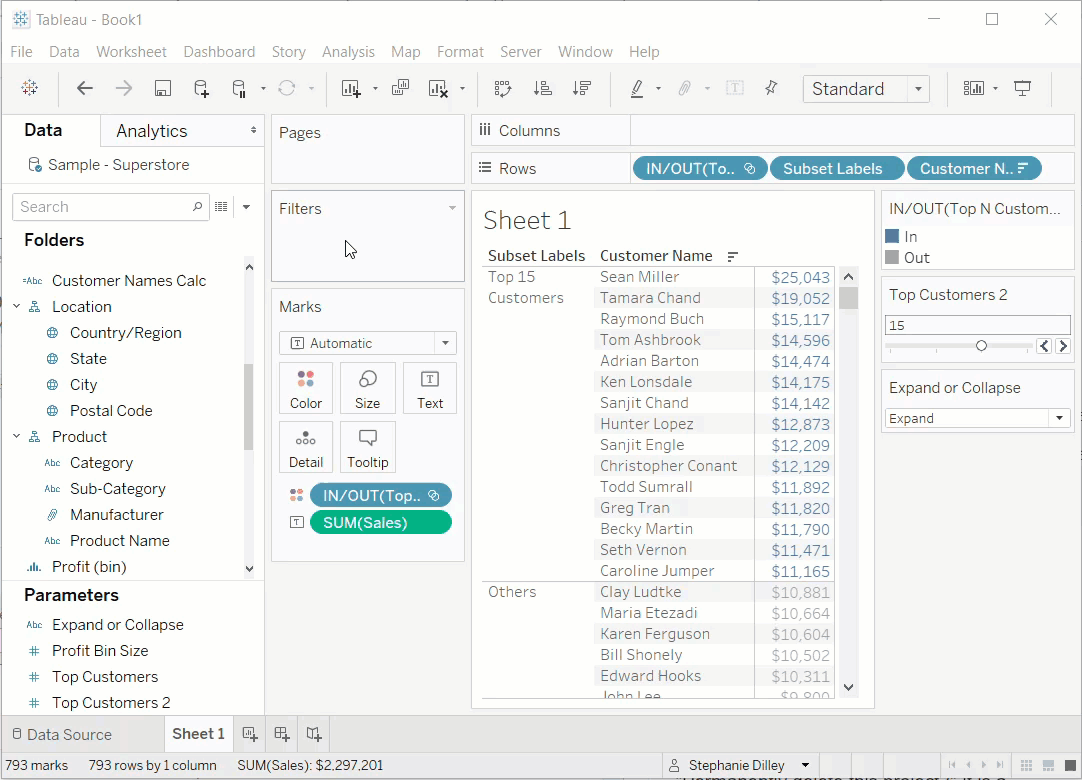The height and width of the screenshot is (780, 1082).
Task: Click the Tooltip button on Marks card
Action: (367, 447)
